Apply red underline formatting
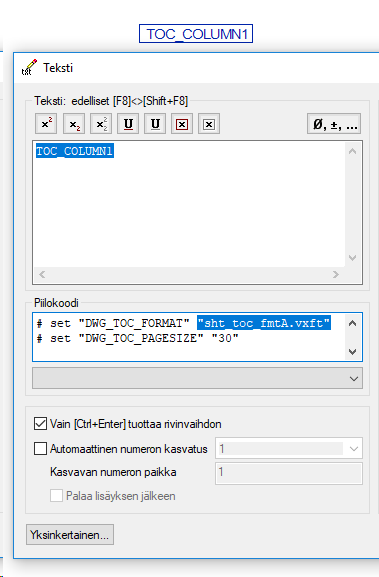The image size is (379, 577). [x=128, y=124]
